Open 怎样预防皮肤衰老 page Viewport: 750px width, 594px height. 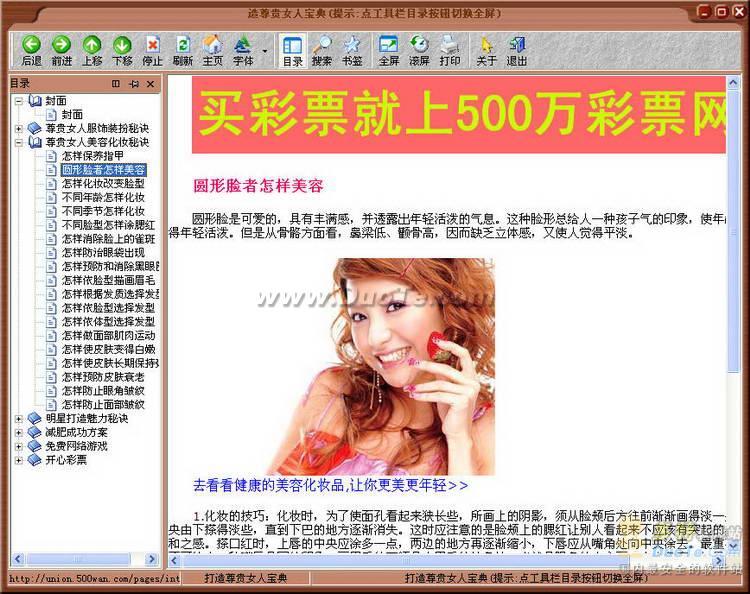point(103,377)
